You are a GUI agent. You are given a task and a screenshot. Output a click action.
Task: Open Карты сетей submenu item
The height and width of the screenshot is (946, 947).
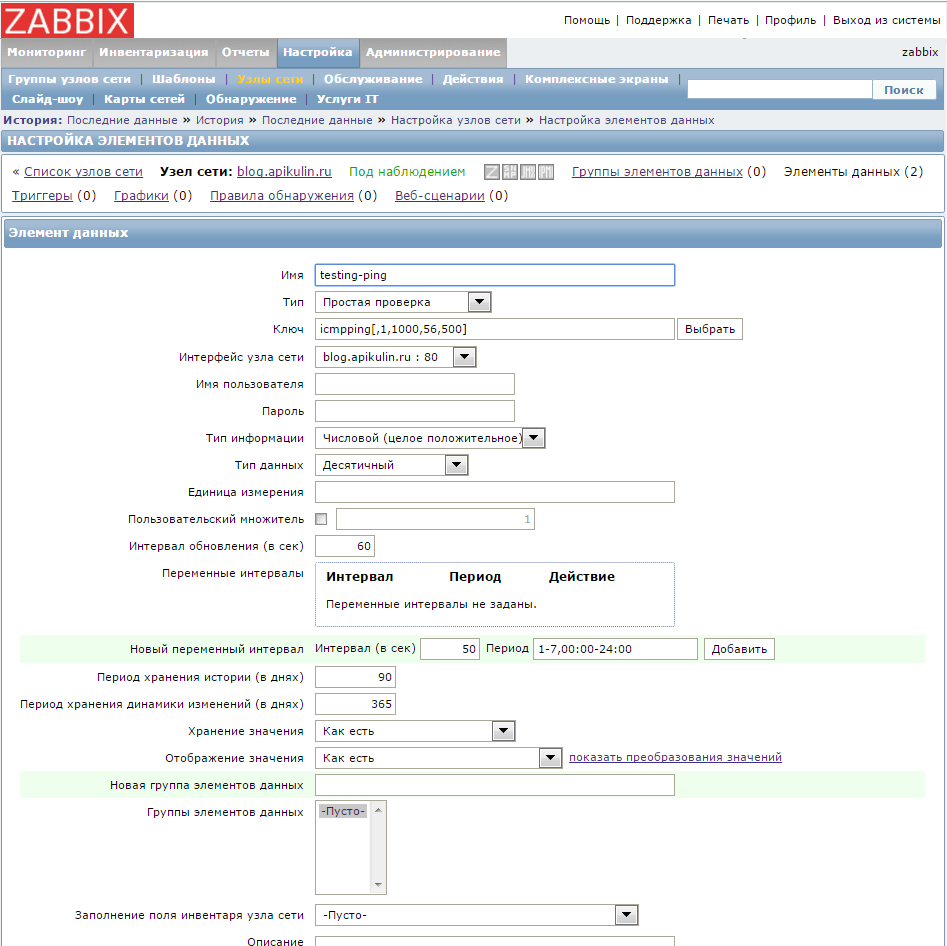click(144, 99)
